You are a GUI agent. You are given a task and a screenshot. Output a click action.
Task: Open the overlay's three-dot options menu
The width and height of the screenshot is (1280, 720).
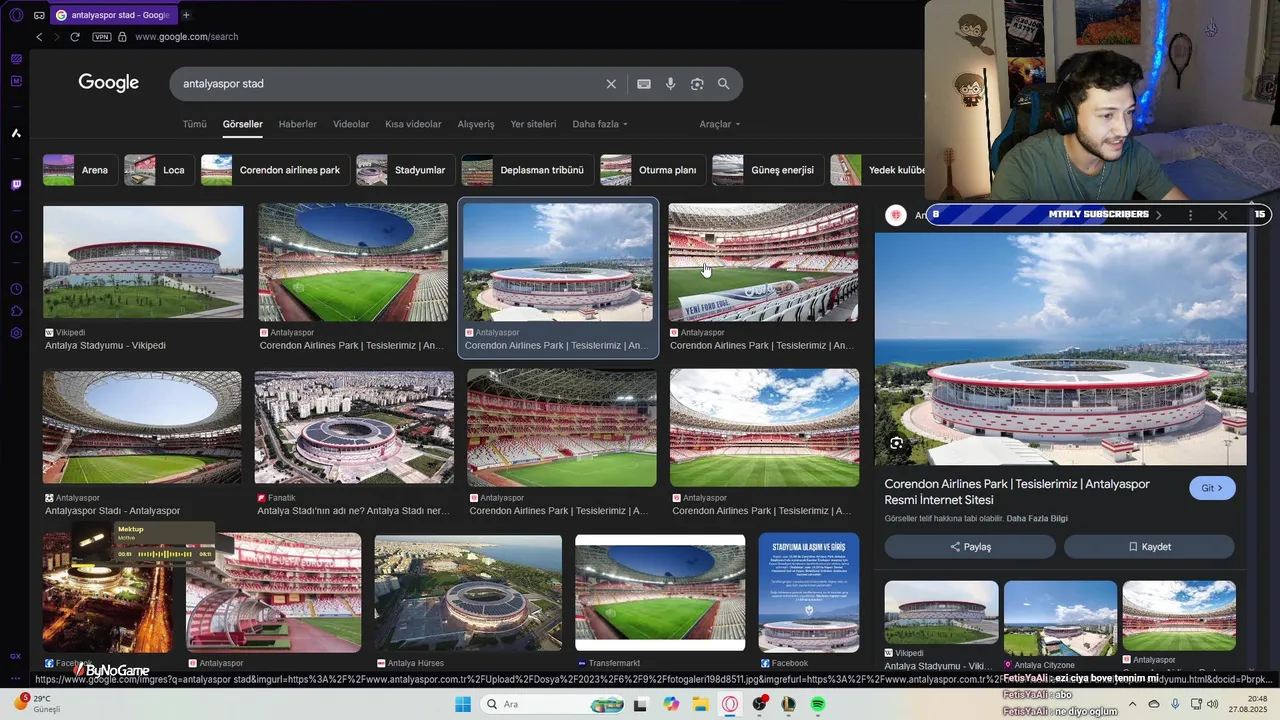1190,215
